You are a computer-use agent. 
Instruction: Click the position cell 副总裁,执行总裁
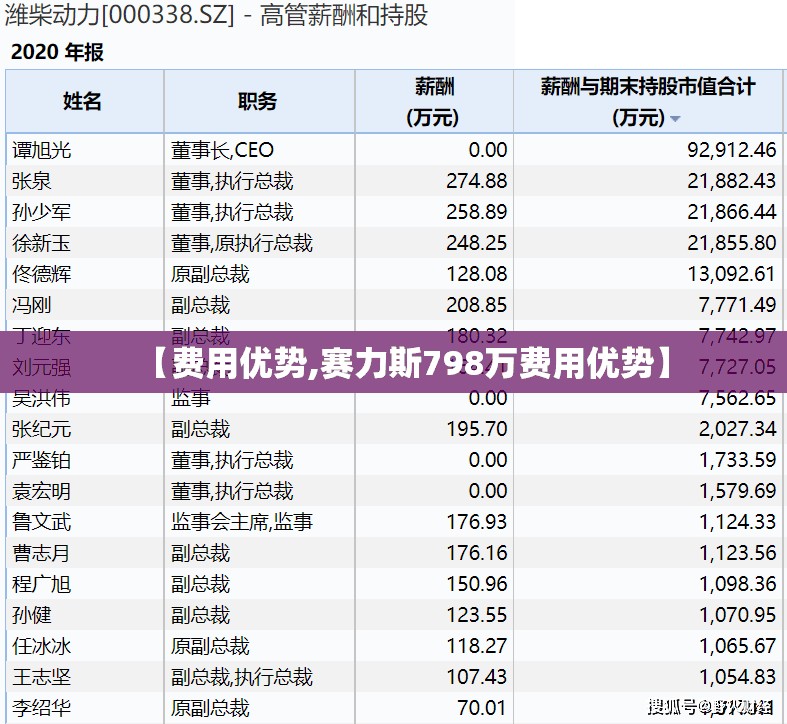click(x=242, y=677)
